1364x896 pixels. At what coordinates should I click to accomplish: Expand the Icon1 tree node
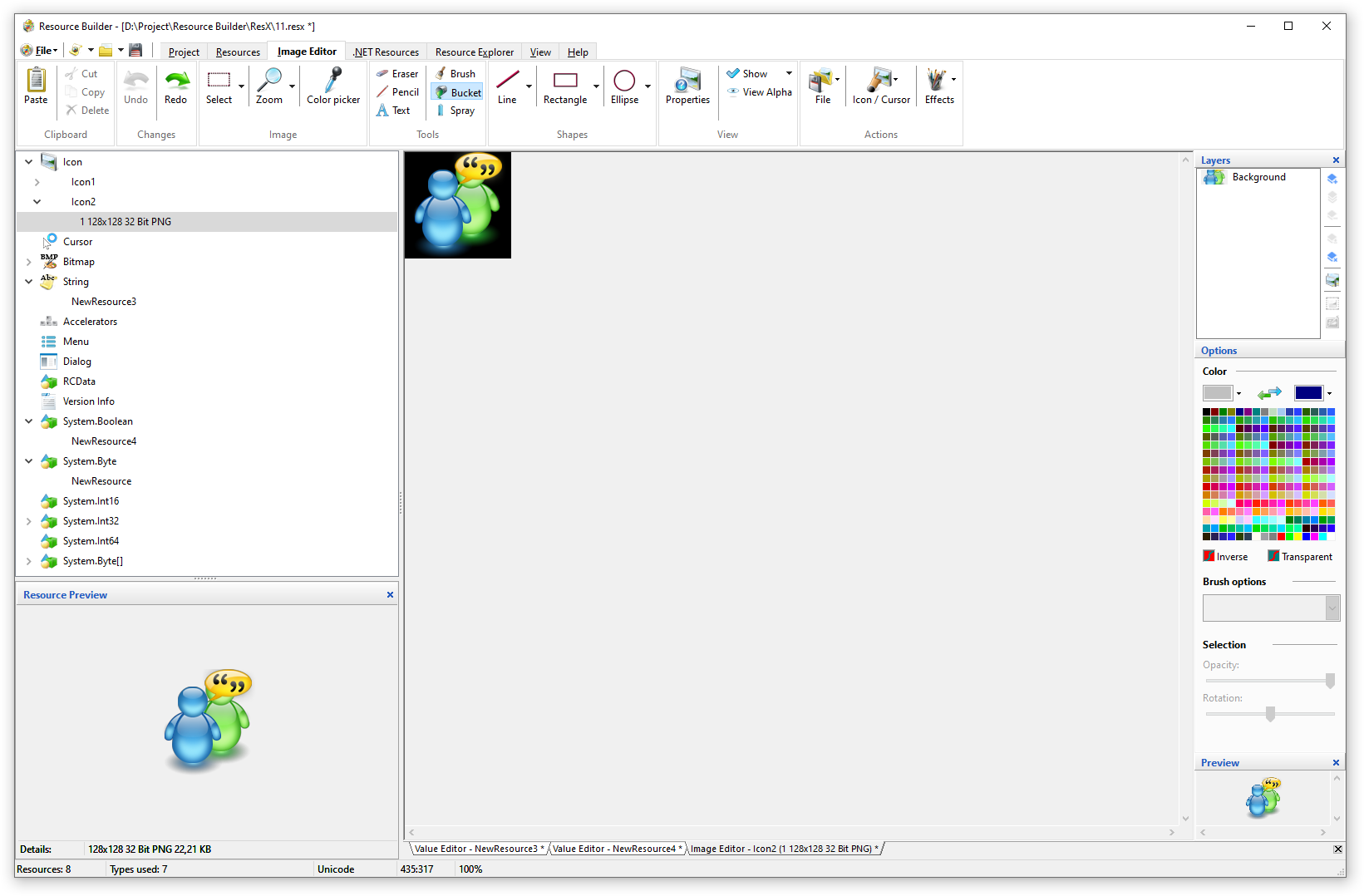tap(37, 182)
